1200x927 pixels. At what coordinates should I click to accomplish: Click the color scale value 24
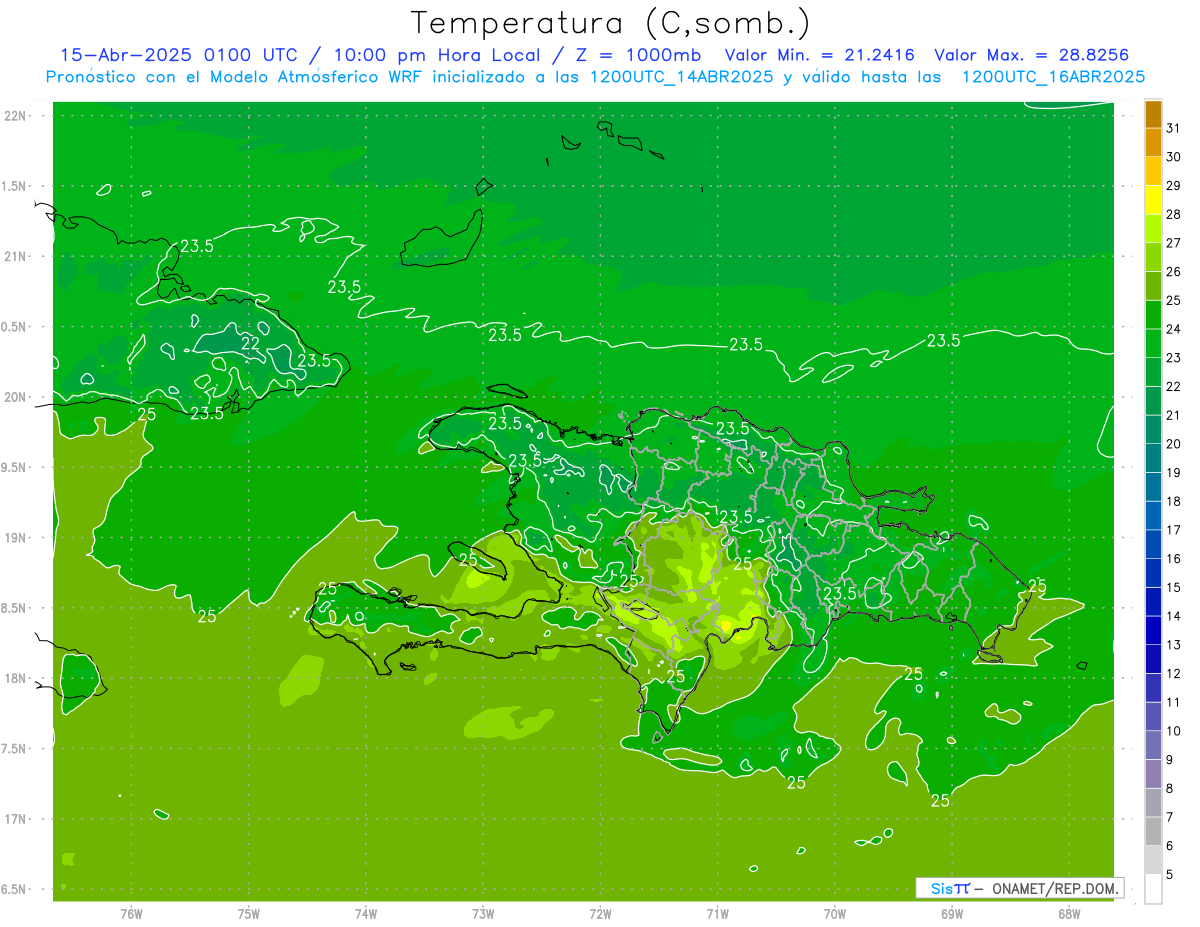coord(1174,329)
